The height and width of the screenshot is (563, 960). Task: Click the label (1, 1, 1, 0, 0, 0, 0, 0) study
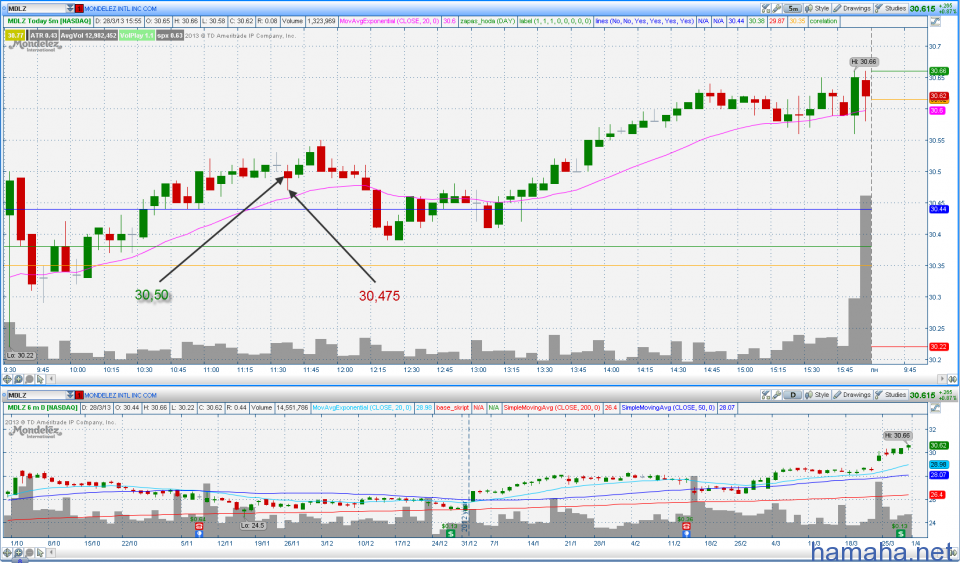point(555,21)
